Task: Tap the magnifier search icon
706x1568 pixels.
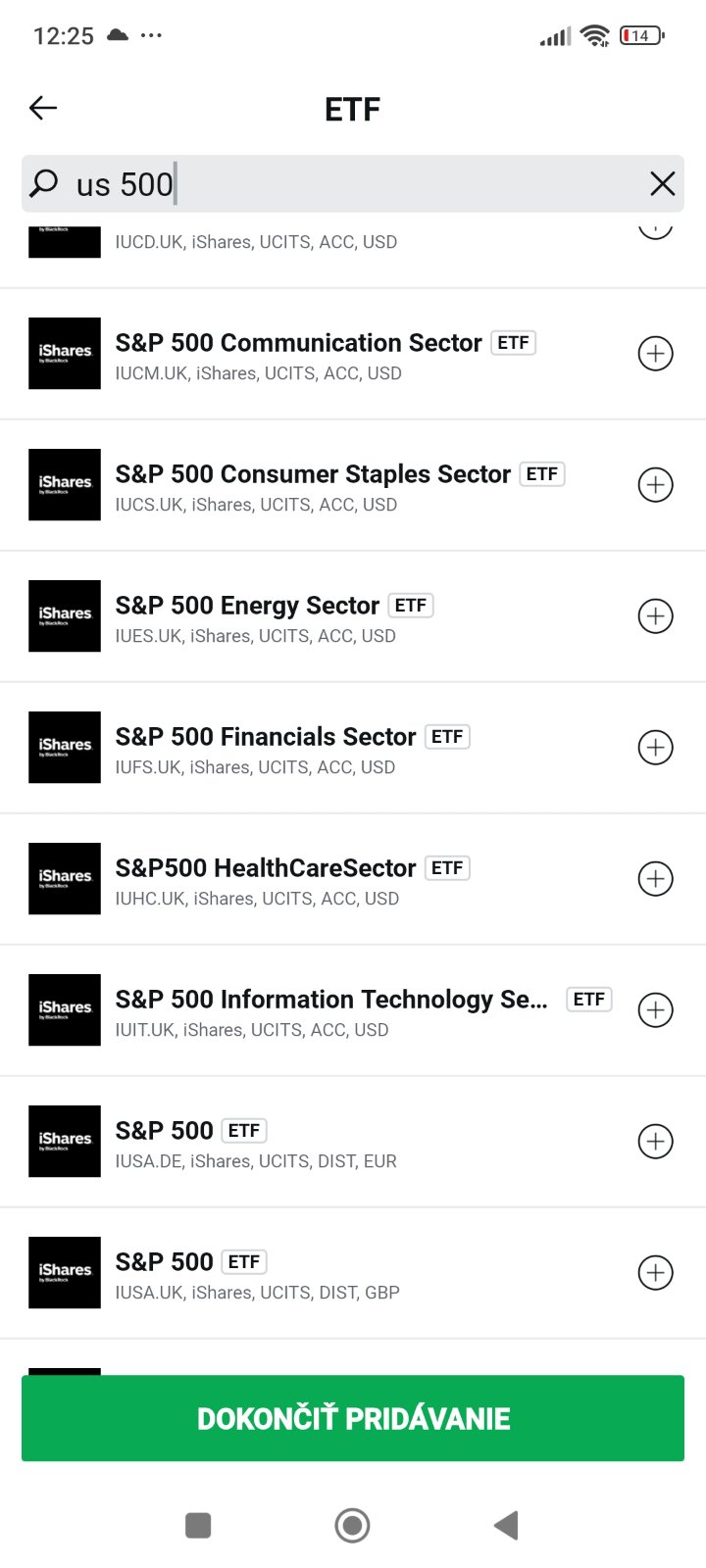Action: [45, 183]
